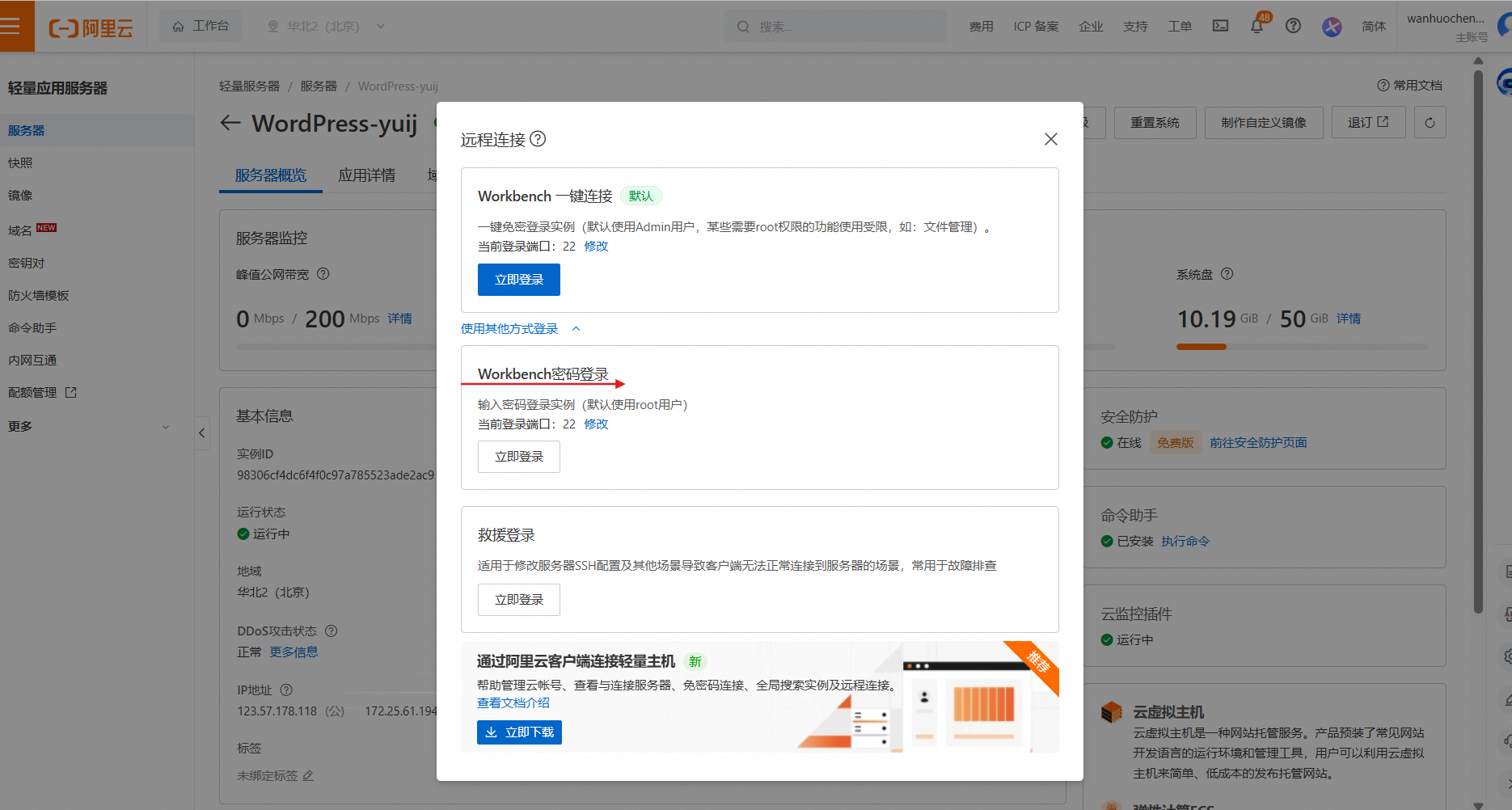Click help icon beside DDoS攻击状态
The width and height of the screenshot is (1512, 810).
pyautogui.click(x=331, y=631)
